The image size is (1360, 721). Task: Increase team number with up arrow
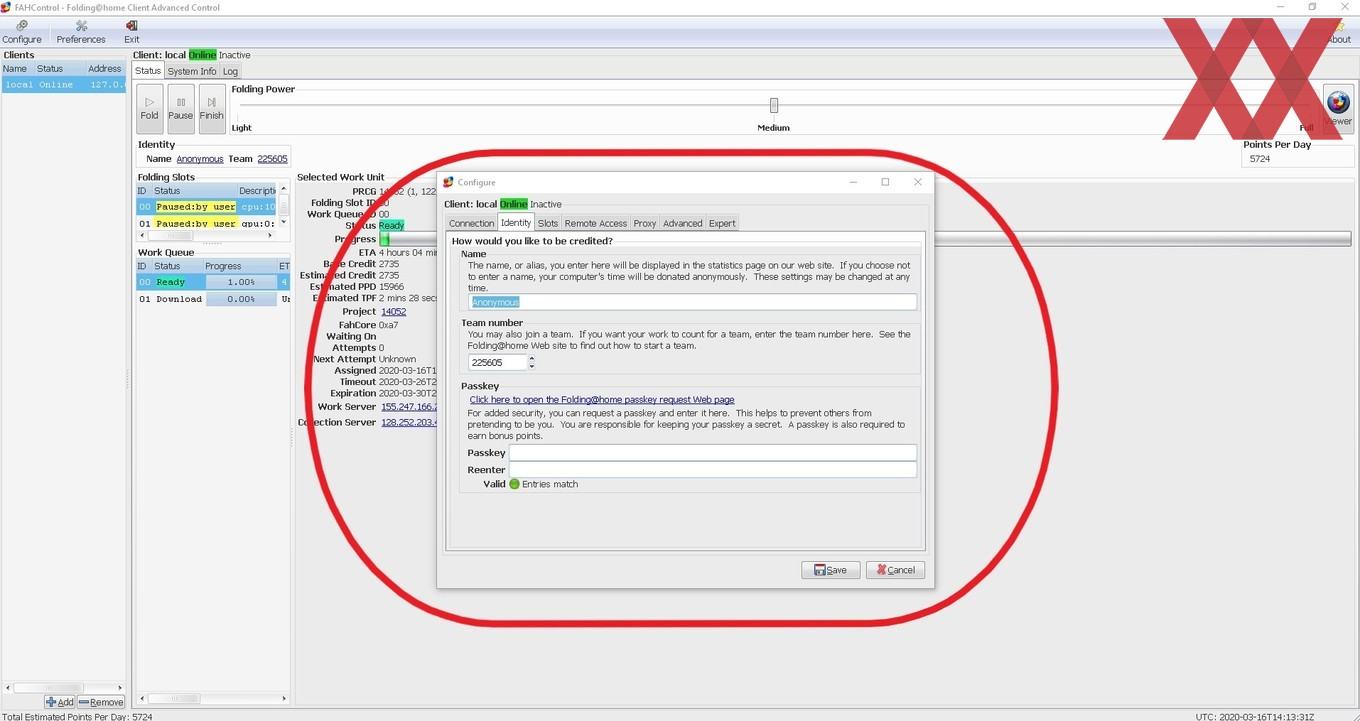[x=532, y=358]
